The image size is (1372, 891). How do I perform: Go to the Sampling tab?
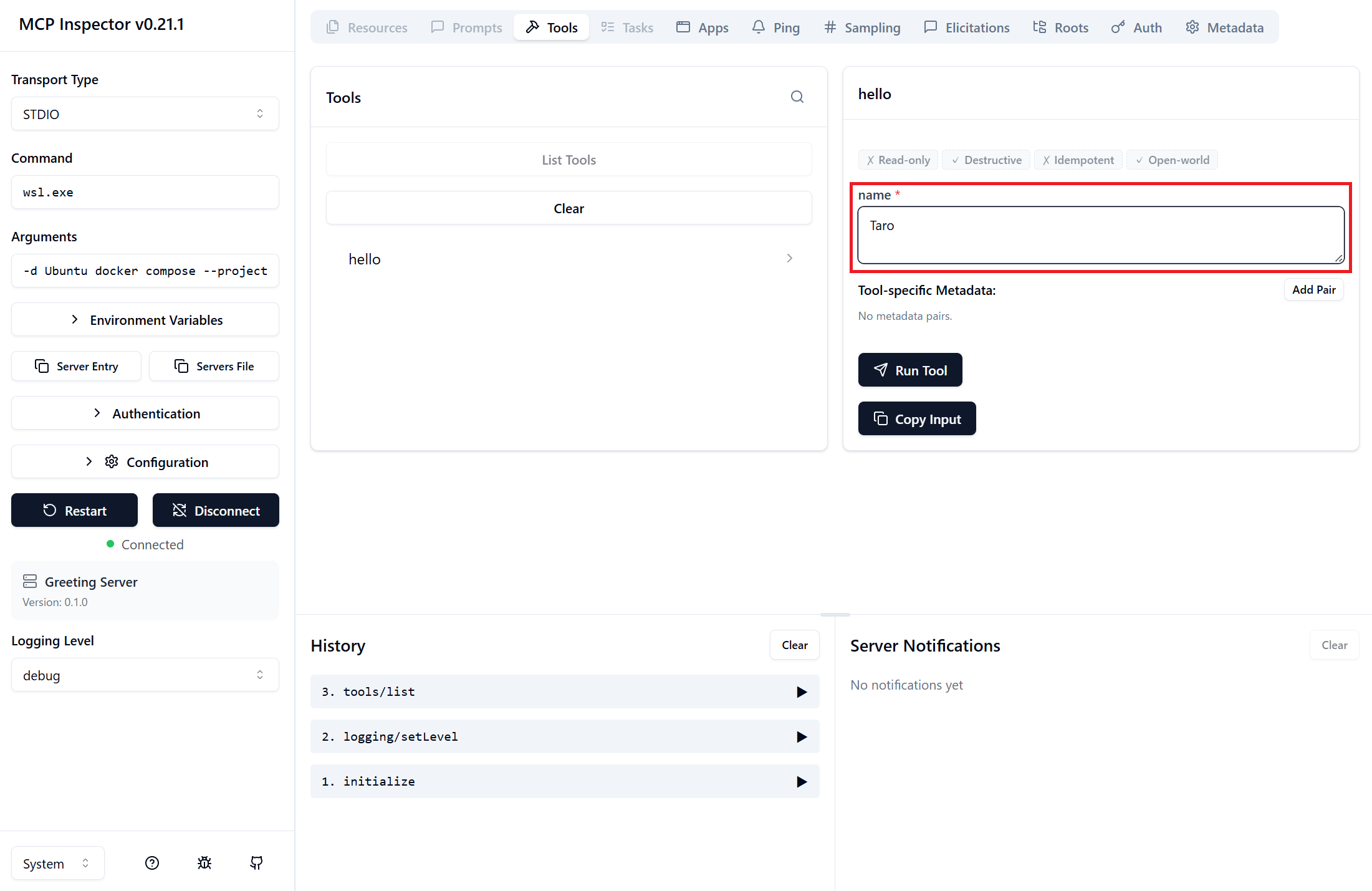(862, 27)
